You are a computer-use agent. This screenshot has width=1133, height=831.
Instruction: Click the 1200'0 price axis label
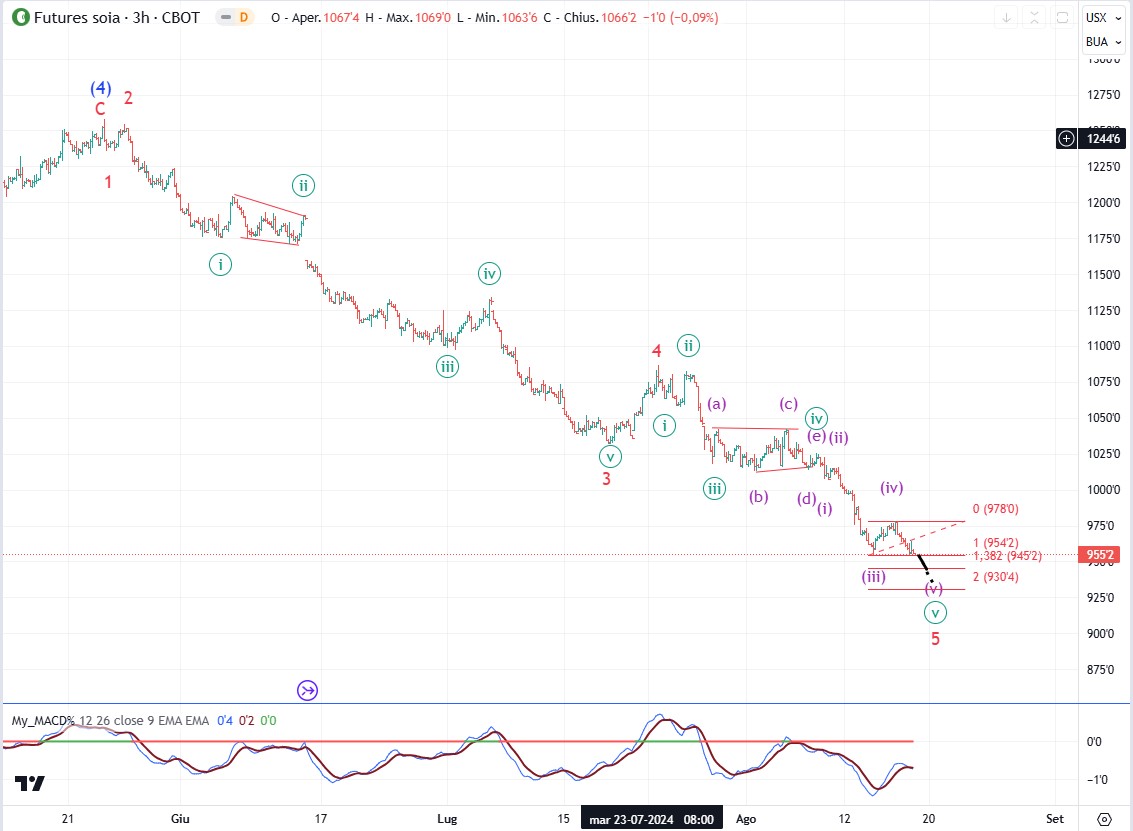[x=1103, y=202]
